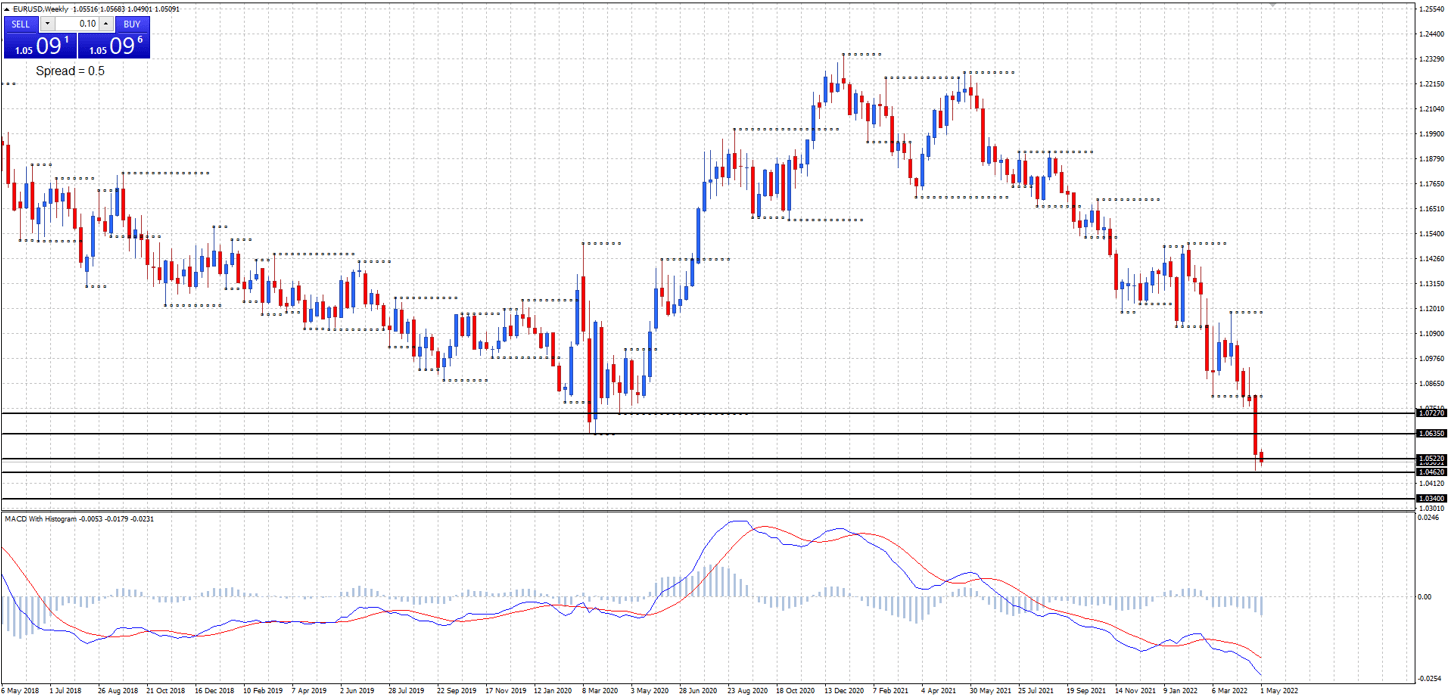This screenshot has width=1449, height=698.
Task: Select the 0.10 volume input field
Action: coord(77,23)
